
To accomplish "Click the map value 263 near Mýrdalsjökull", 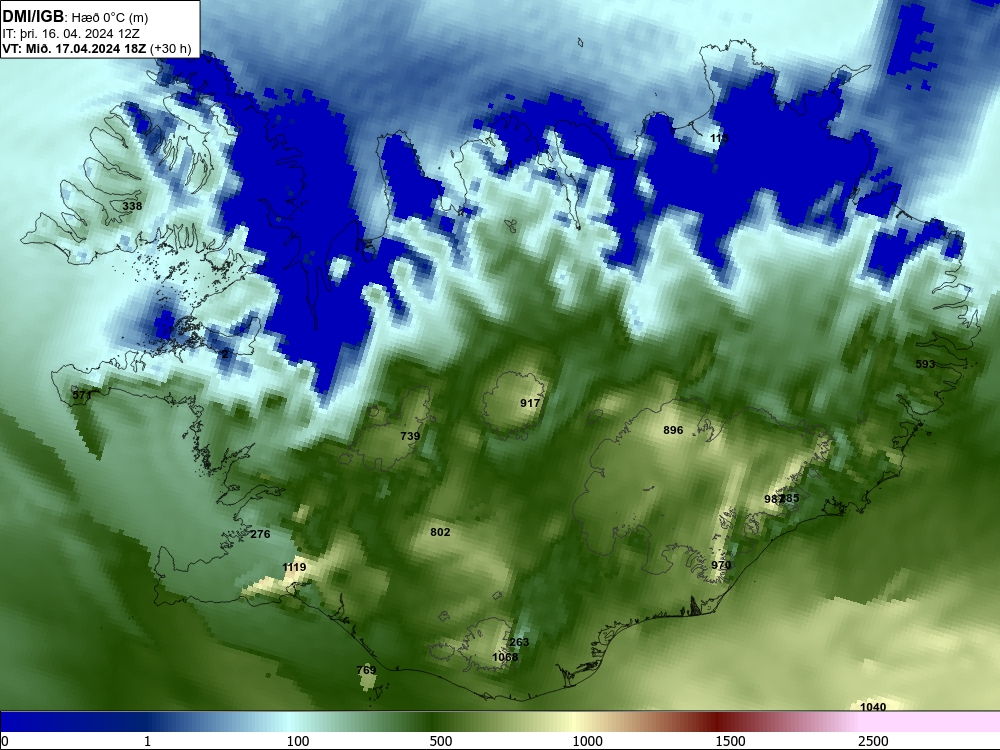I will click(x=519, y=642).
